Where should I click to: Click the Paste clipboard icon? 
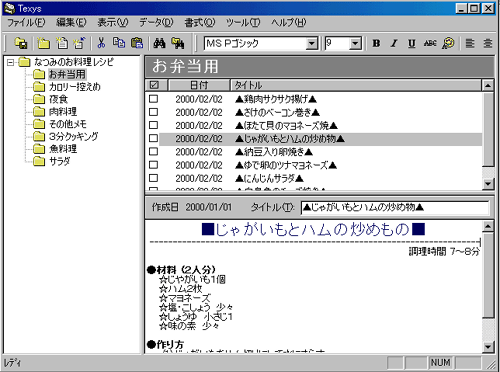tap(137, 43)
